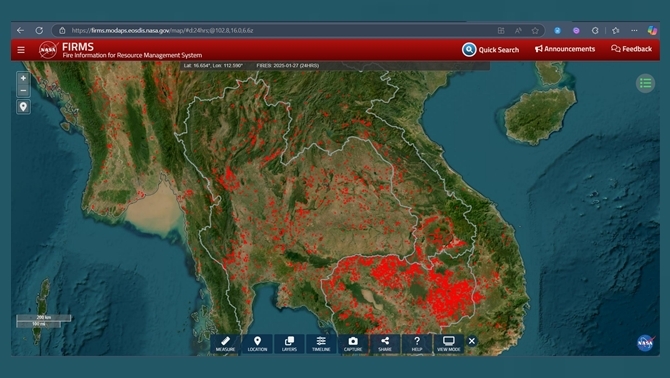Open the Location tool
Image resolution: width=670 pixels, height=378 pixels.
[x=257, y=343]
